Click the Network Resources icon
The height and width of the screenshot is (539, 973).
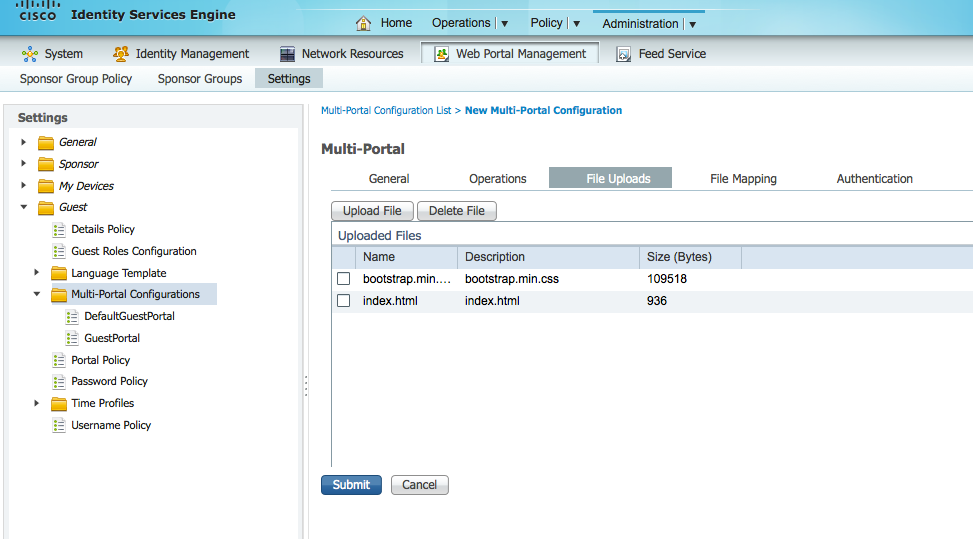(287, 54)
